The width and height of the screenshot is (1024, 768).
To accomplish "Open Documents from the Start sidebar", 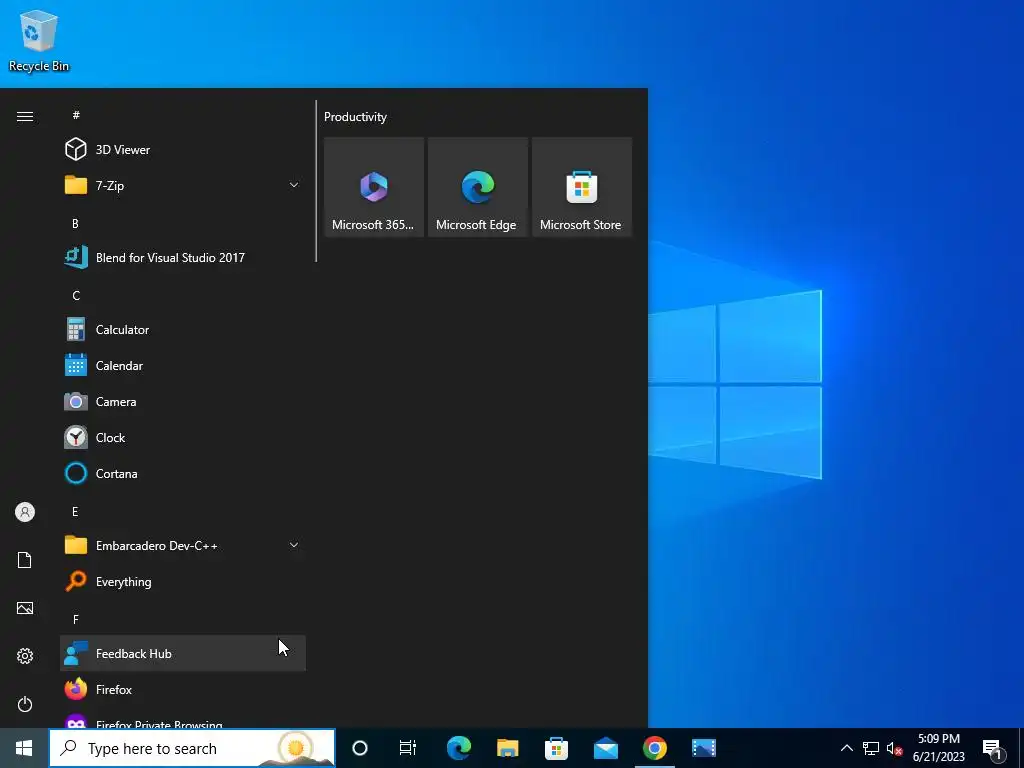I will point(25,560).
